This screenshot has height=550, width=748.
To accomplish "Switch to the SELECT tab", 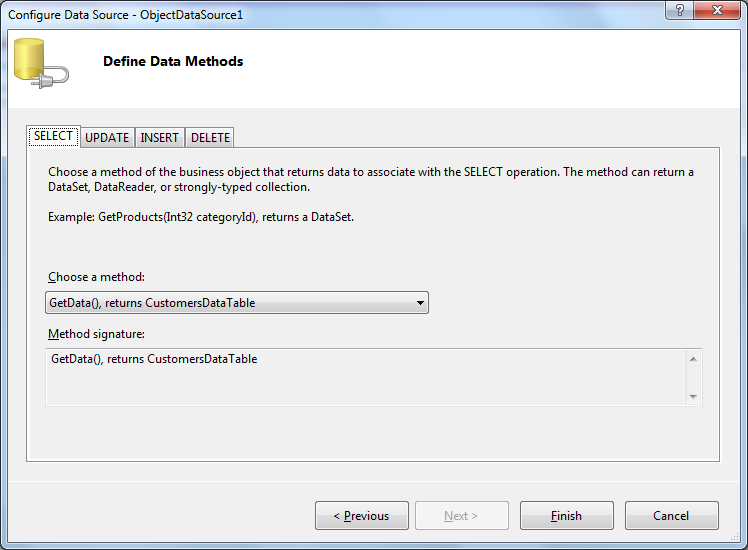I will tap(53, 136).
